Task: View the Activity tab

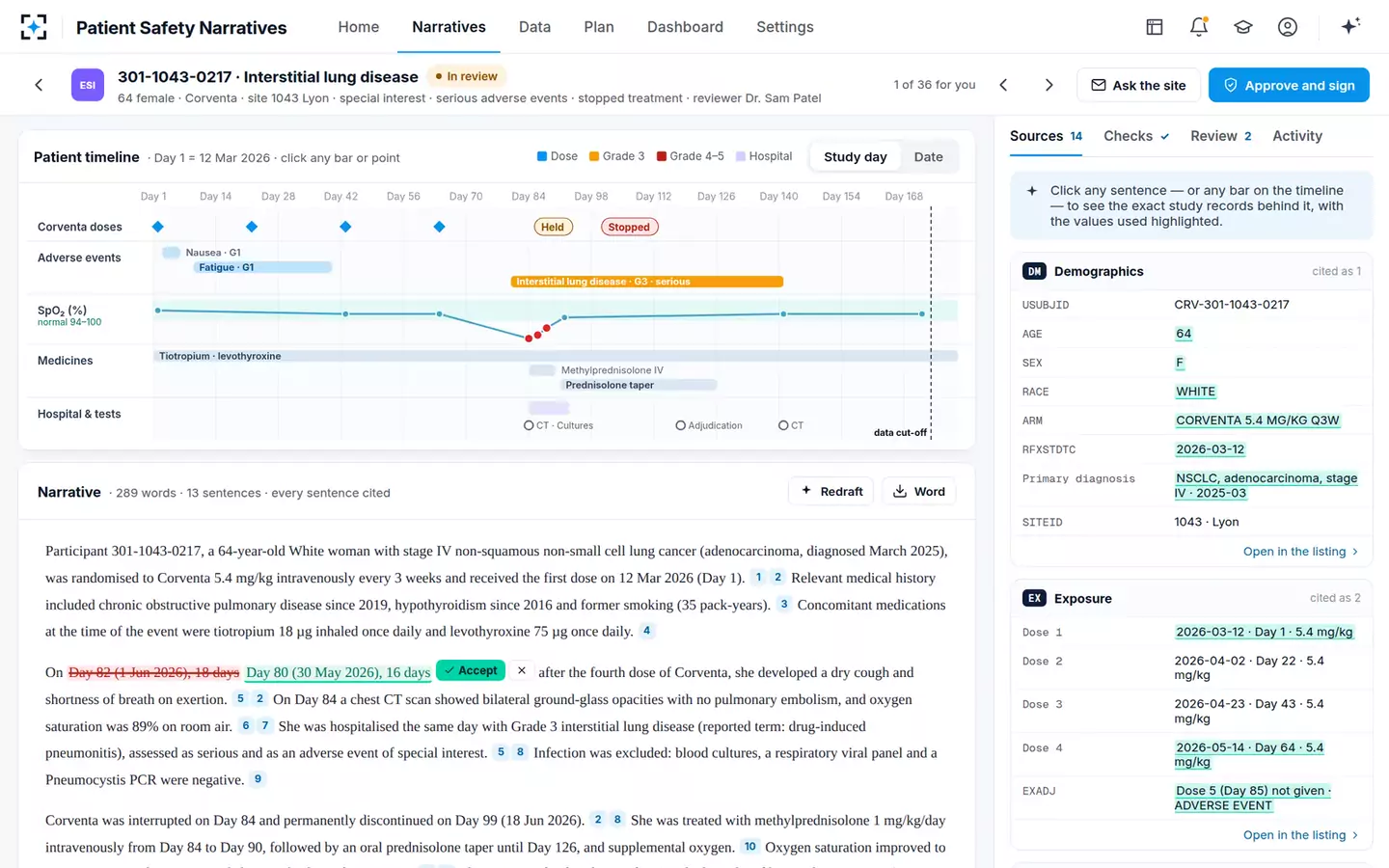Action: [1297, 136]
